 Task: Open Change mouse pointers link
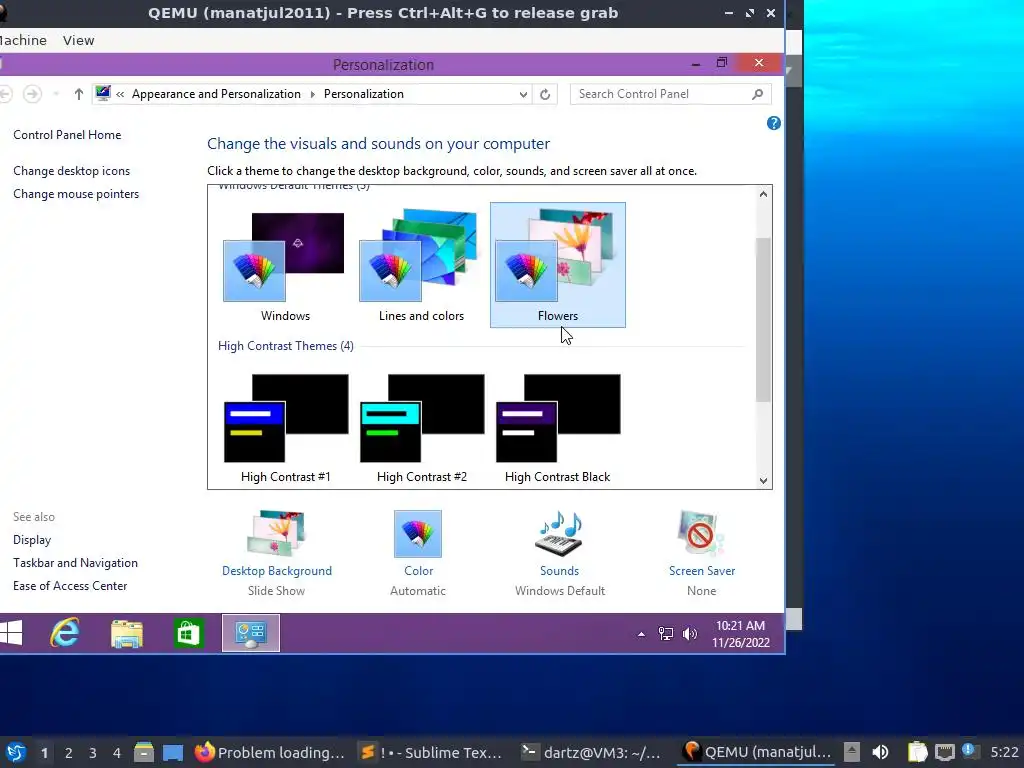76,194
